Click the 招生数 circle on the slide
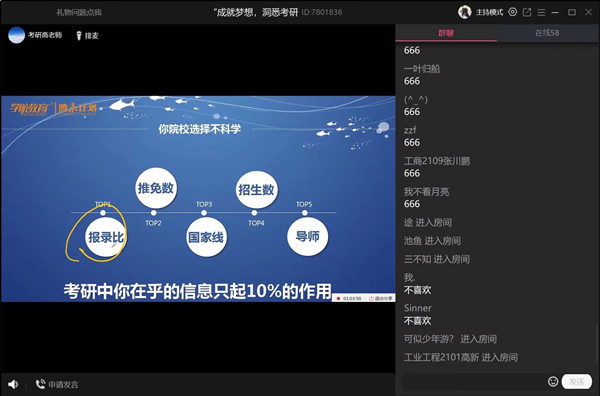600x396 pixels. point(256,190)
